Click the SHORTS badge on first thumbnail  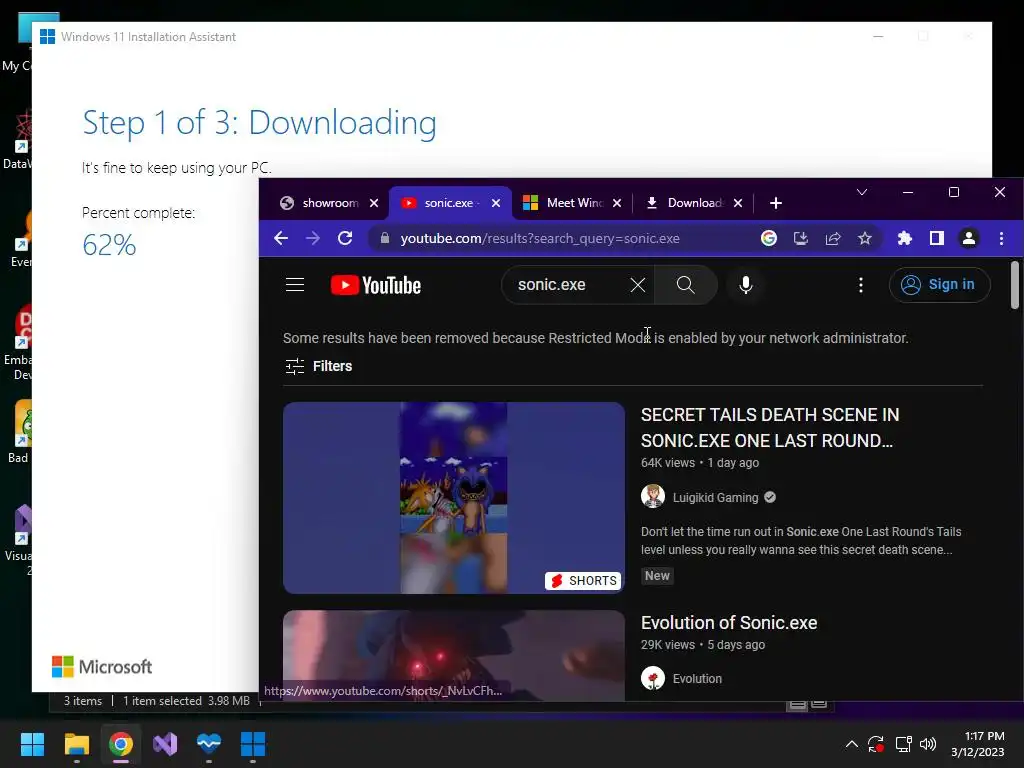pyautogui.click(x=583, y=581)
